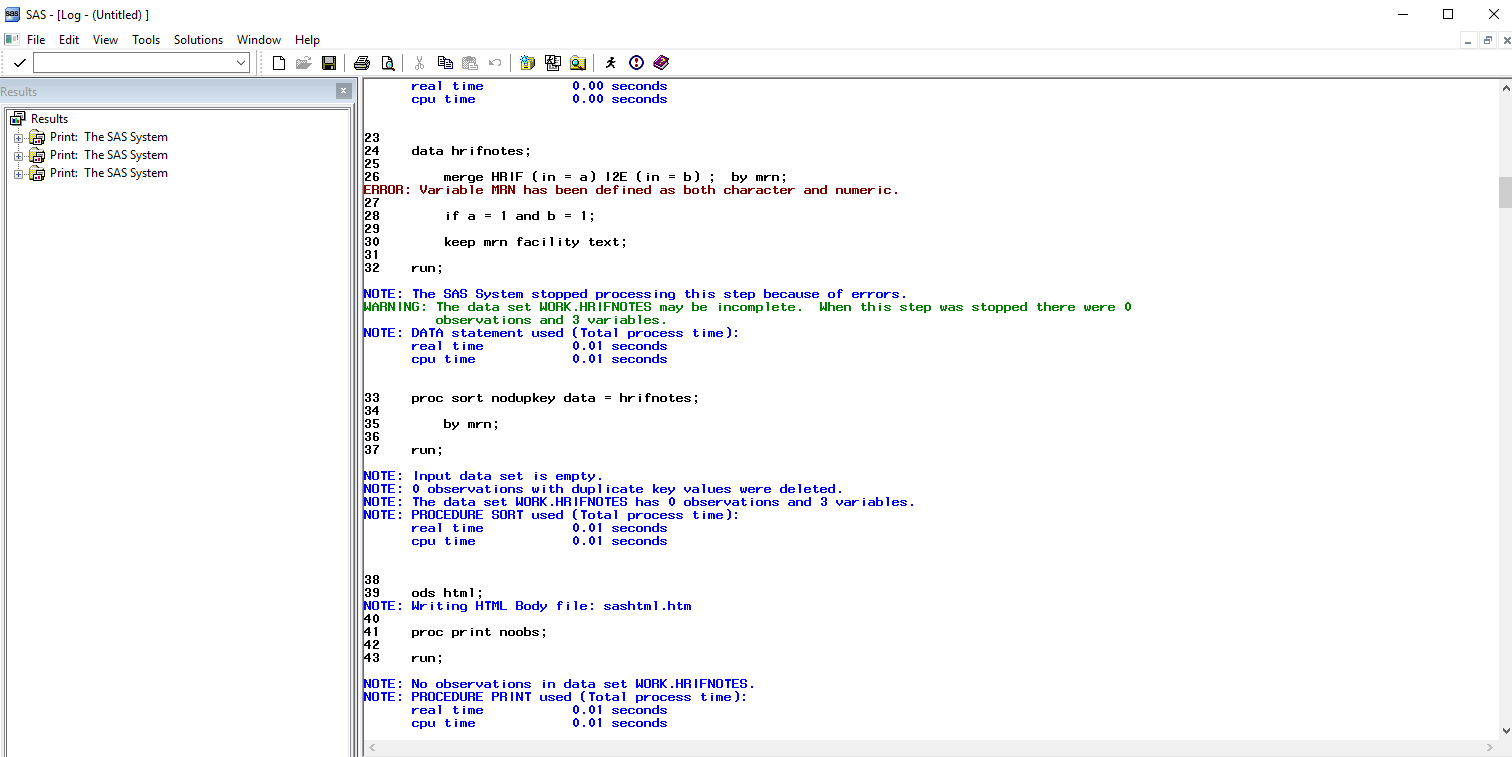This screenshot has height=757, width=1512.
Task: Expand the third Print: The SAS System entry
Action: [x=17, y=173]
